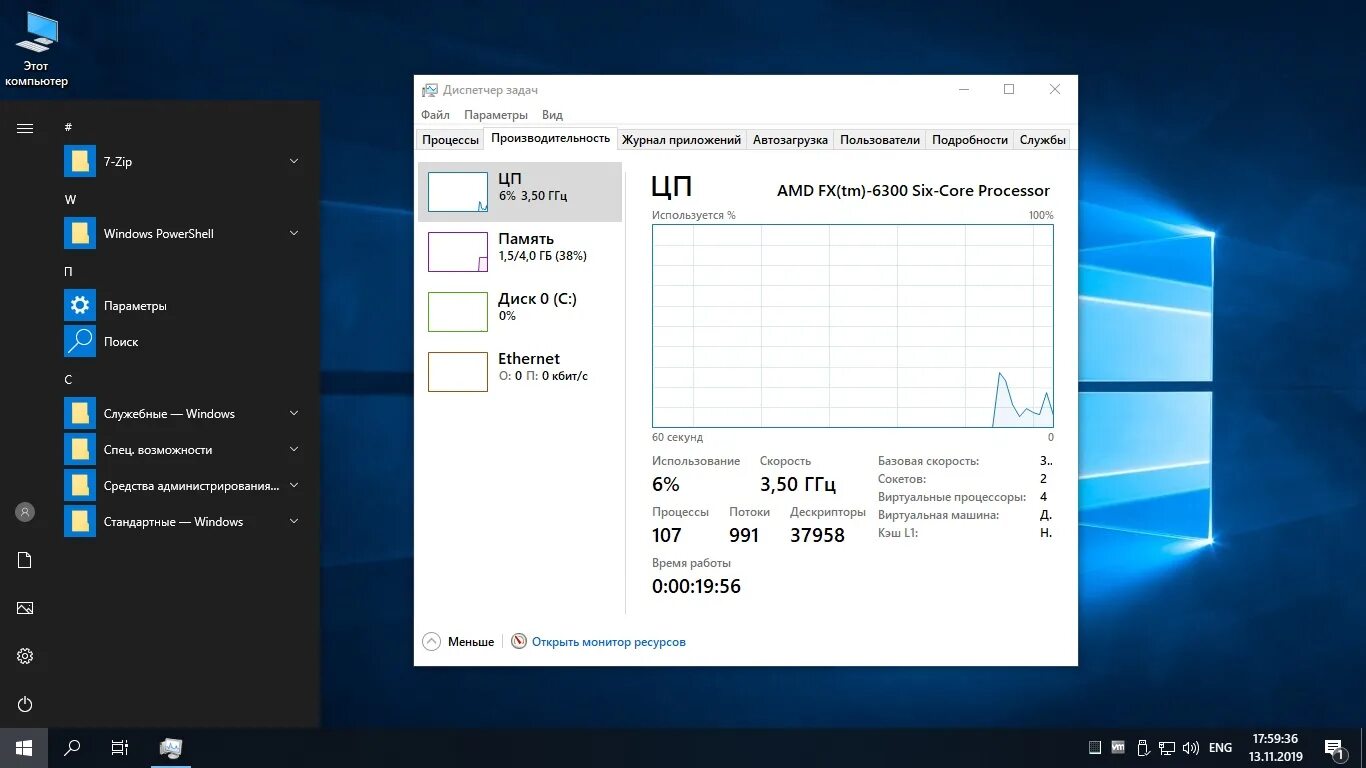
Task: Click the Task Manager title bar icon
Action: coord(430,90)
